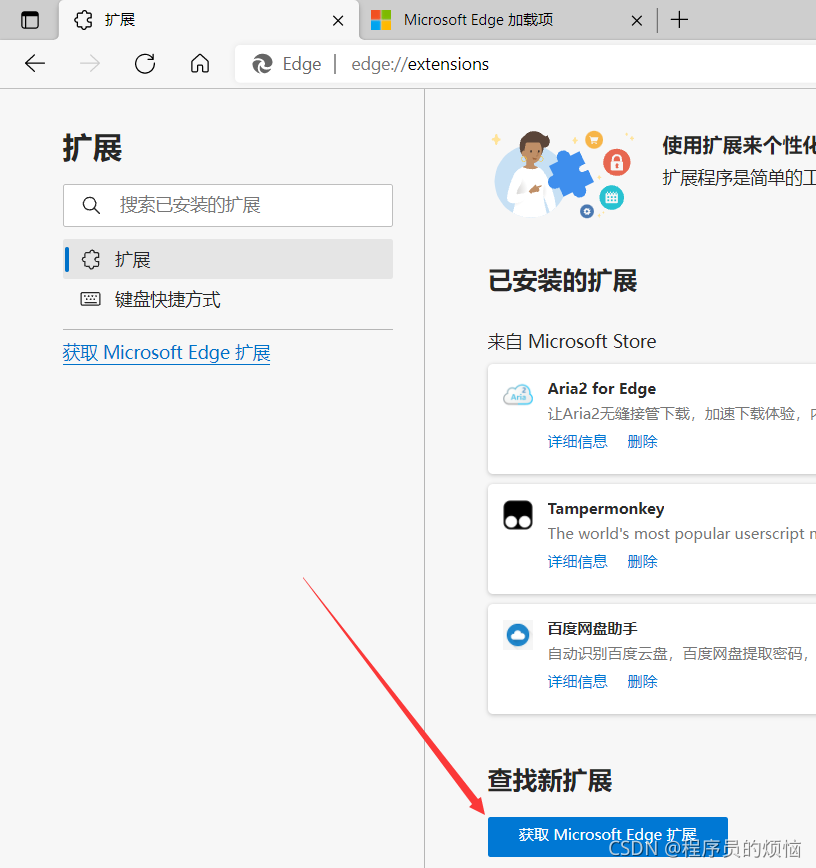
Task: Click the Tampermonkey extension icon
Action: [518, 515]
